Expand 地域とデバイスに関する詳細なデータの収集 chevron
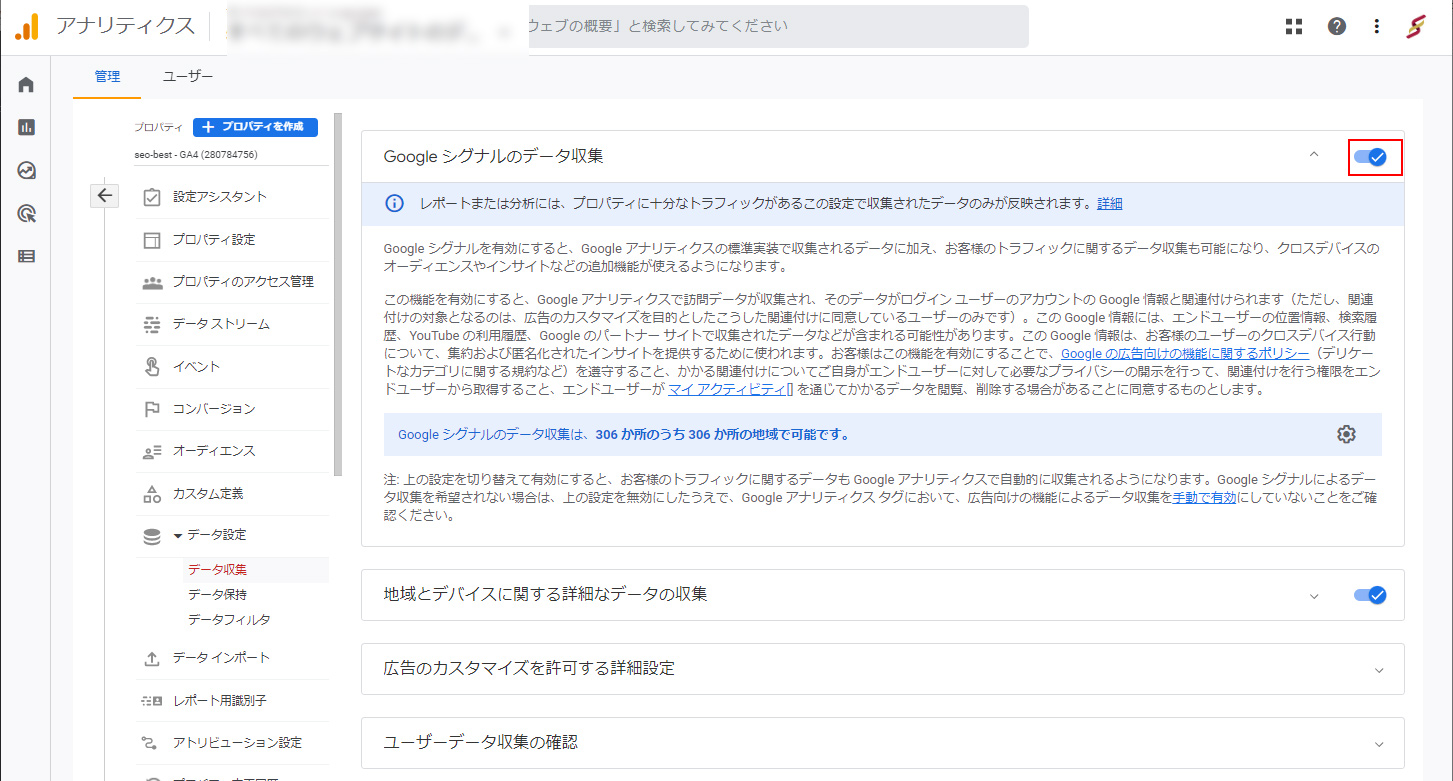The width and height of the screenshot is (1453, 781). [1314, 596]
